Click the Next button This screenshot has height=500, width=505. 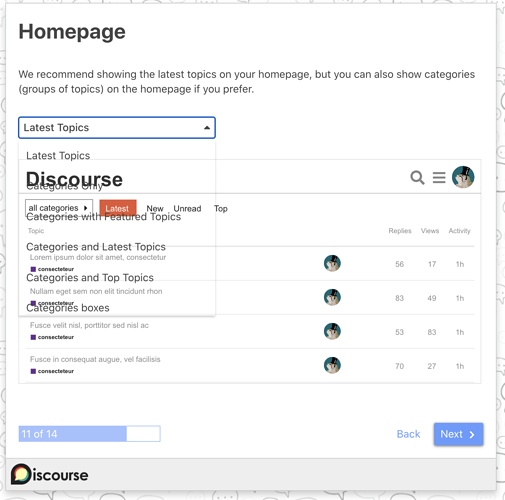458,434
